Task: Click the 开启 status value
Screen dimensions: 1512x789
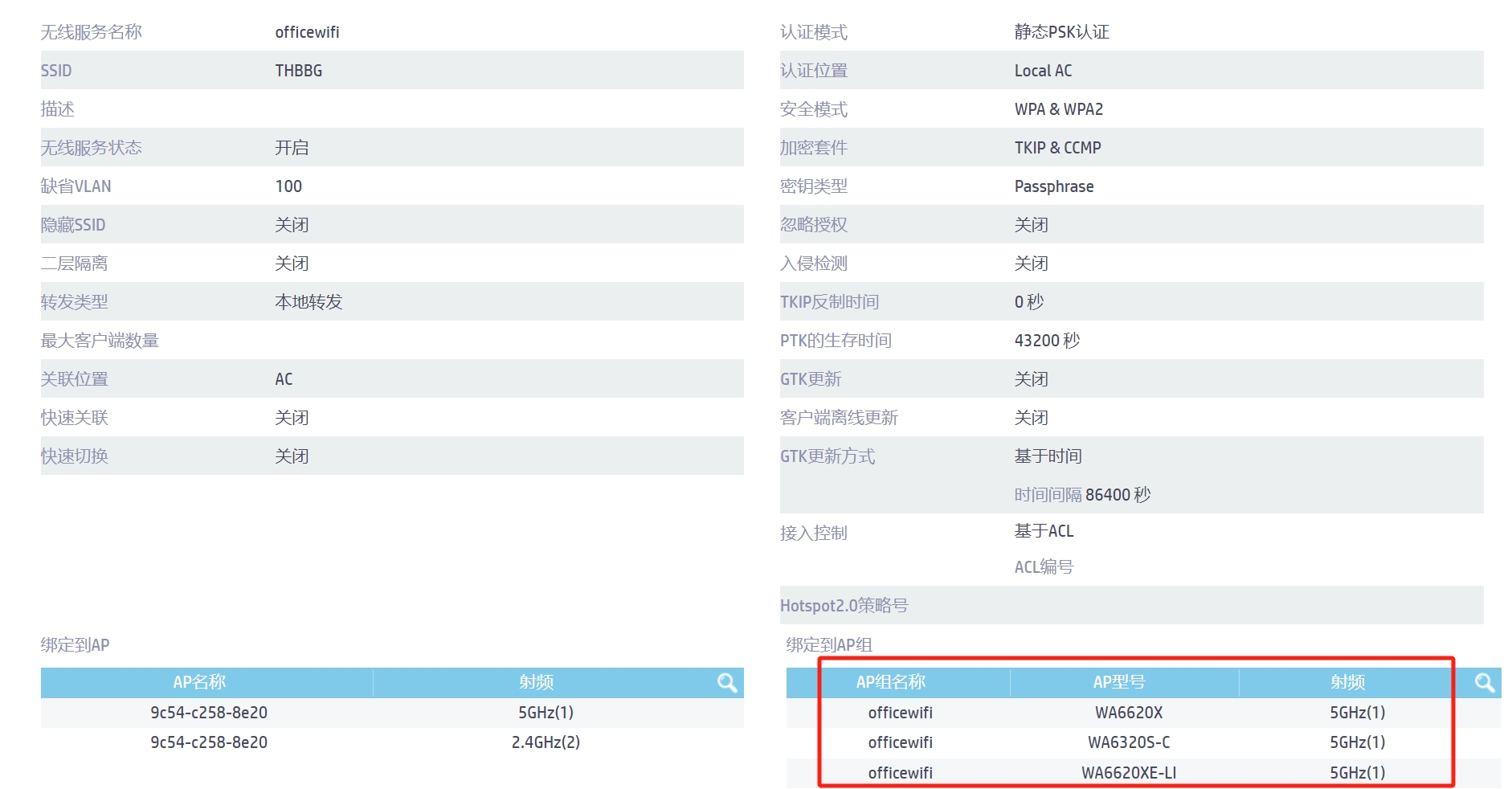Action: 292,148
